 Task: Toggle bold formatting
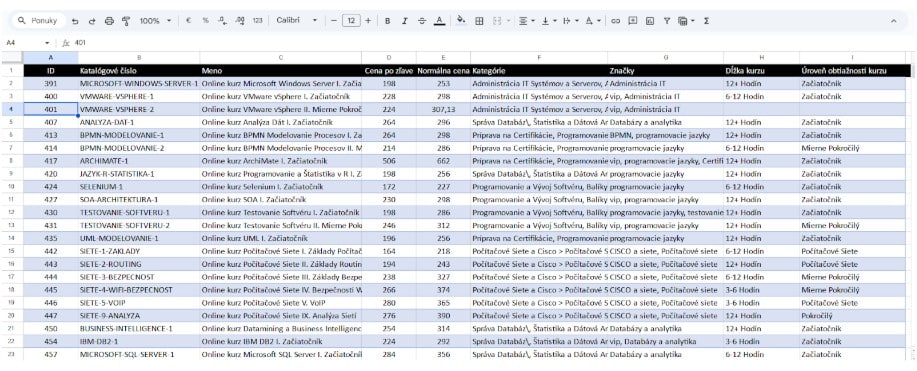[x=387, y=20]
